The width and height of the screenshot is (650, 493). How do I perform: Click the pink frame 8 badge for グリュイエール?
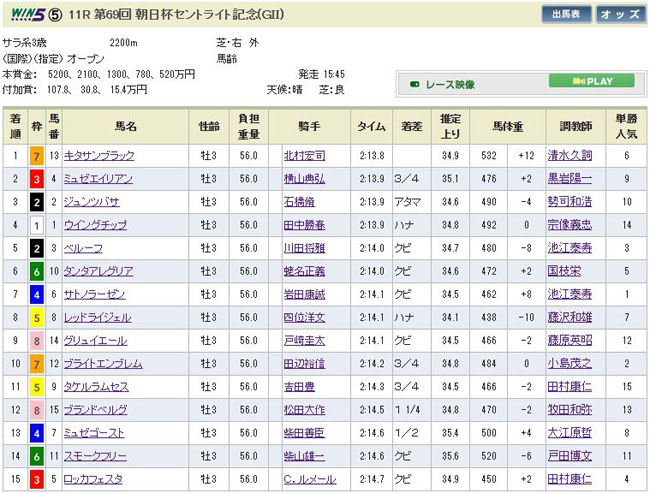[35, 340]
